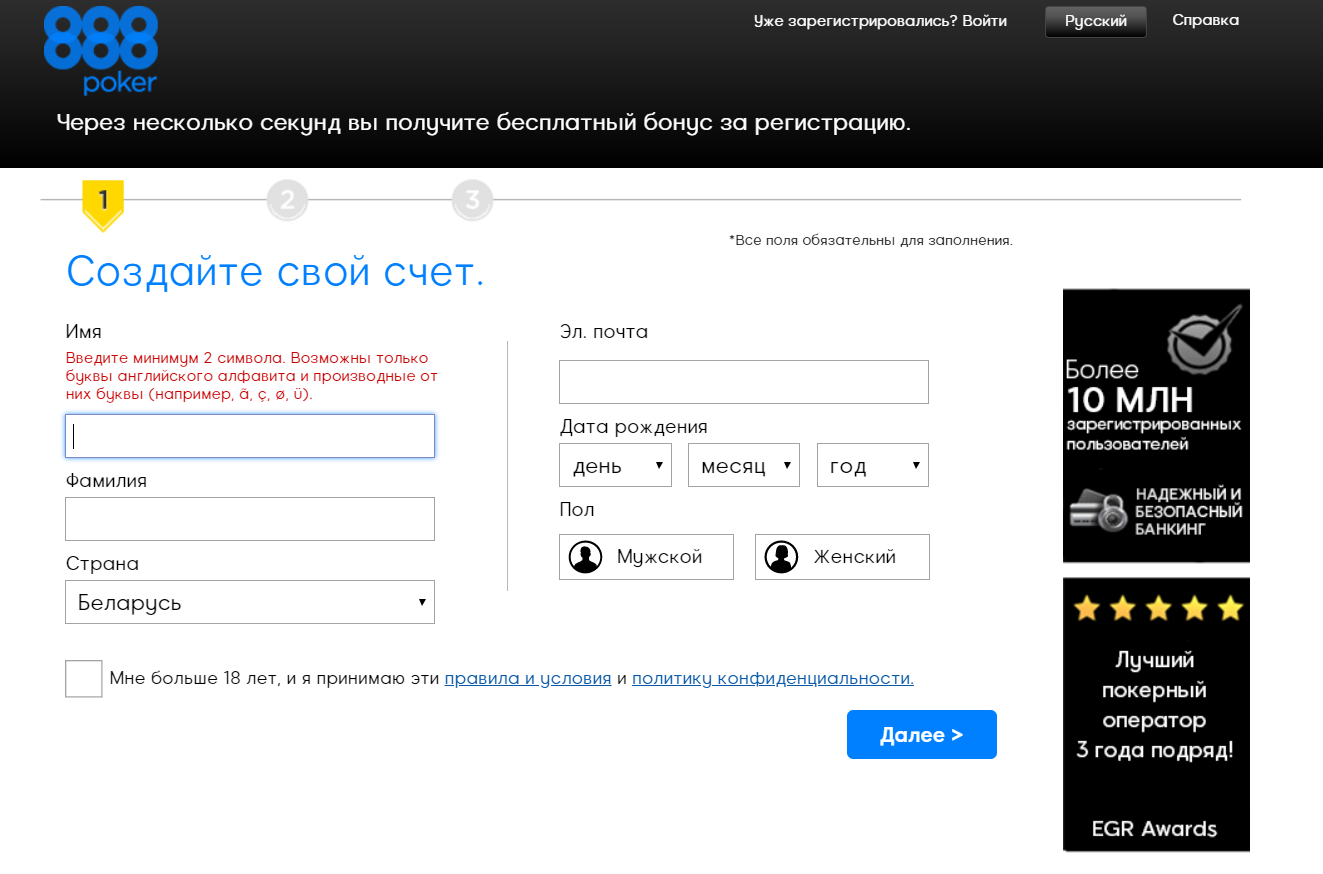Choose the Женский gender option
This screenshot has width=1323, height=874.
842,557
